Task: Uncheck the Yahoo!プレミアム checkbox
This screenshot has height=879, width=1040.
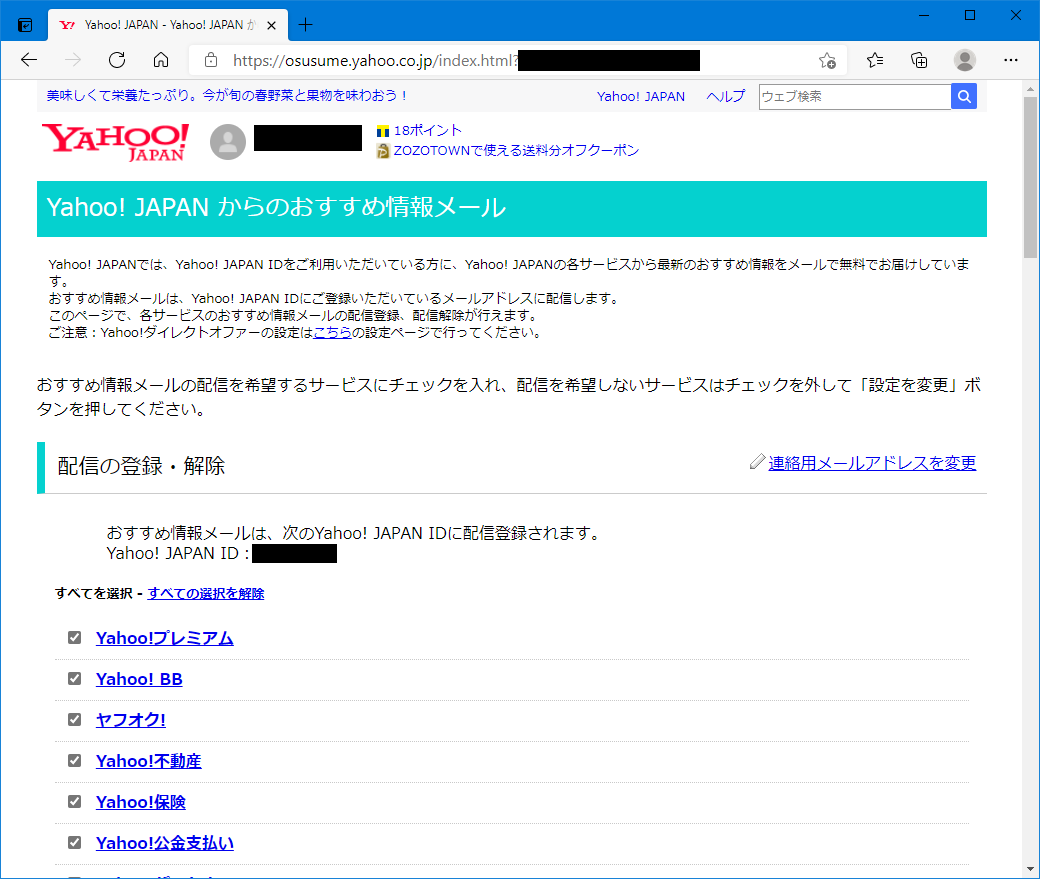Action: [74, 638]
